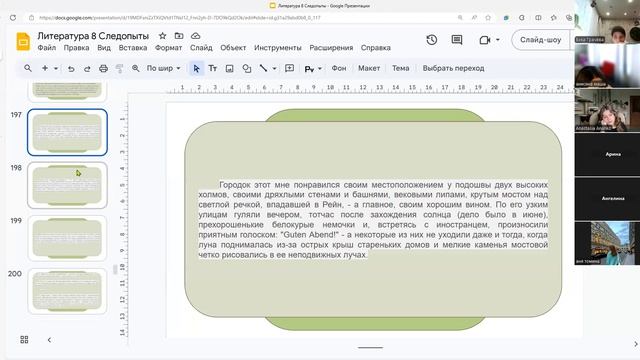Image resolution: width=640 pixels, height=360 pixels.
Task: Toggle the Ру input tools button
Action: (309, 69)
